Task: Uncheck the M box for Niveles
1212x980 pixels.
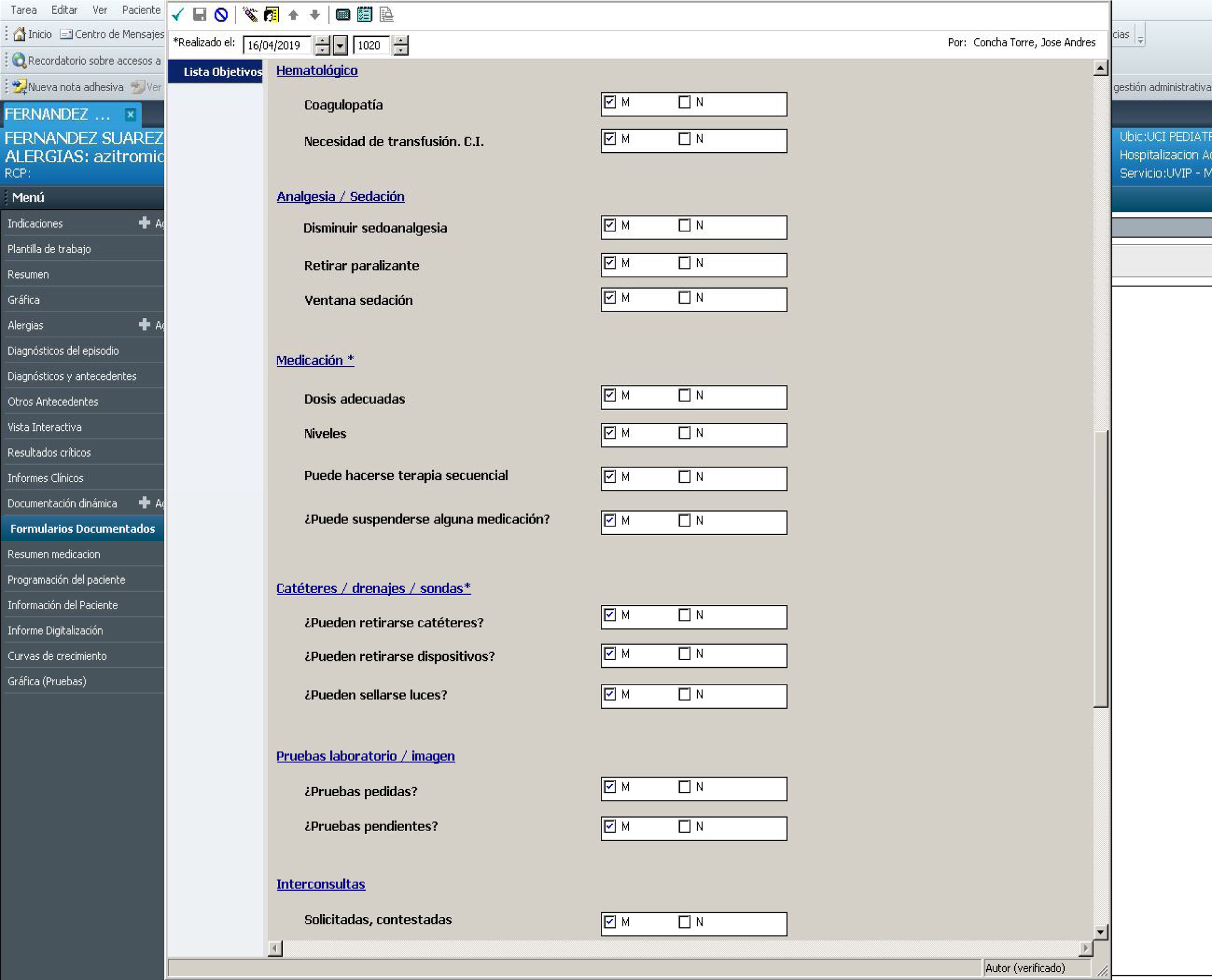Action: pos(610,433)
